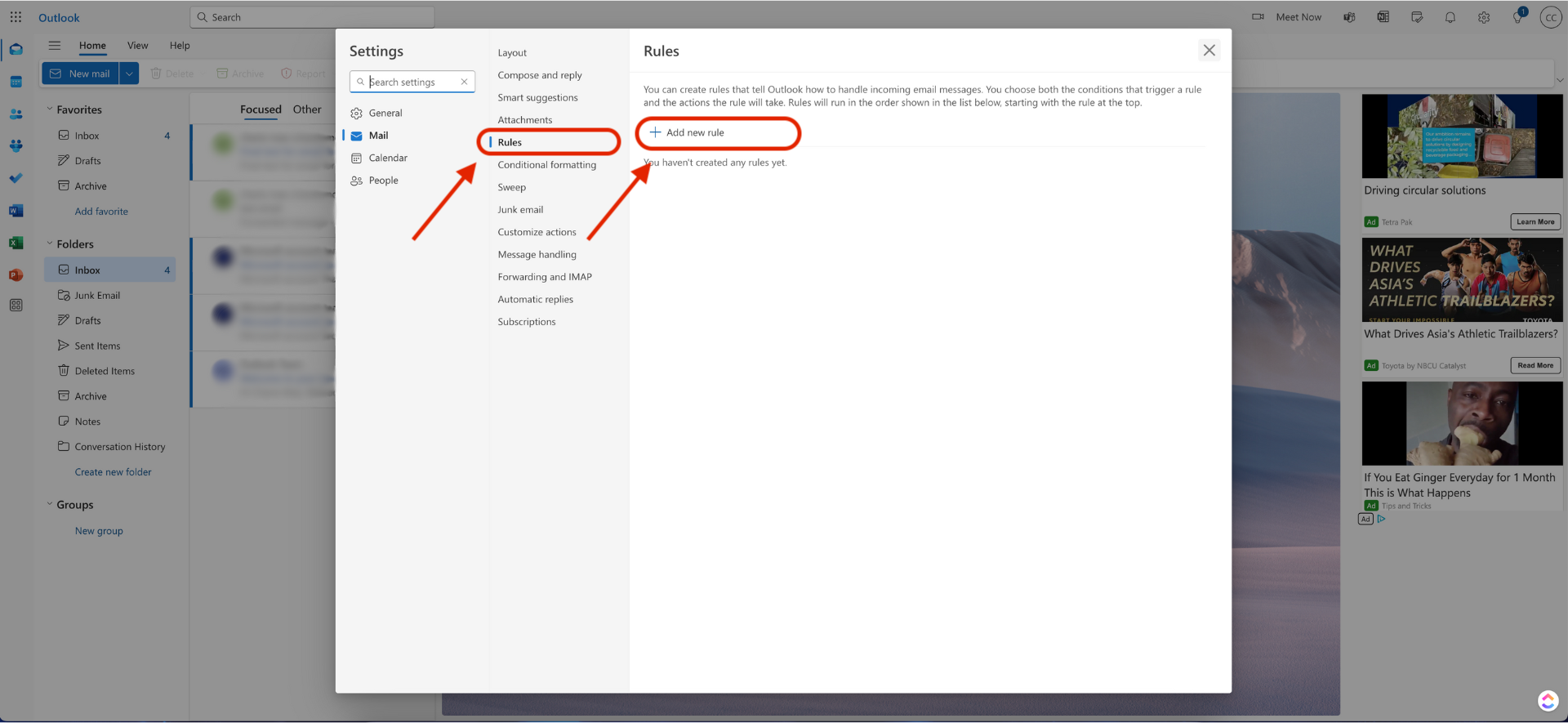Click the New mail button

tap(80, 74)
